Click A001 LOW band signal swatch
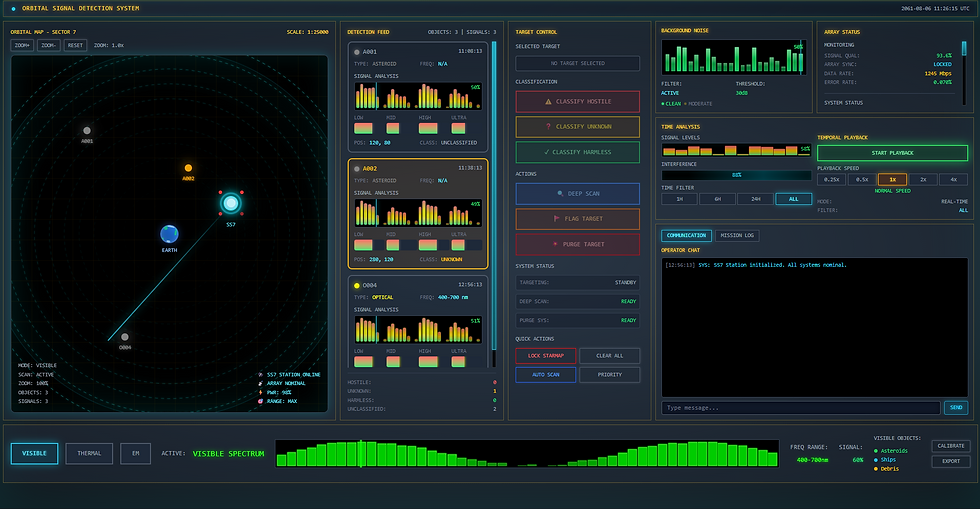 click(363, 128)
